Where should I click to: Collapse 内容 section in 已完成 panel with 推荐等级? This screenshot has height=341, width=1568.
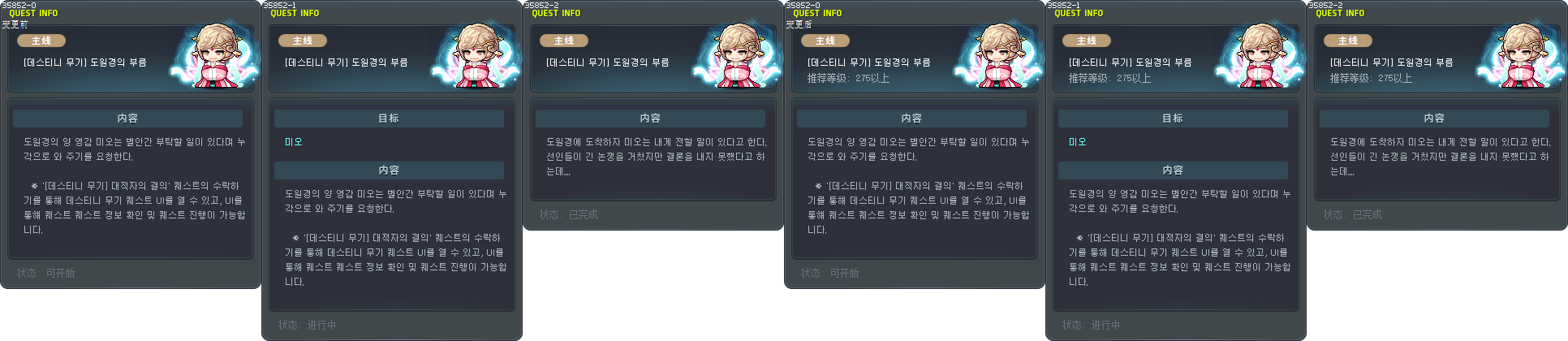pos(1434,119)
